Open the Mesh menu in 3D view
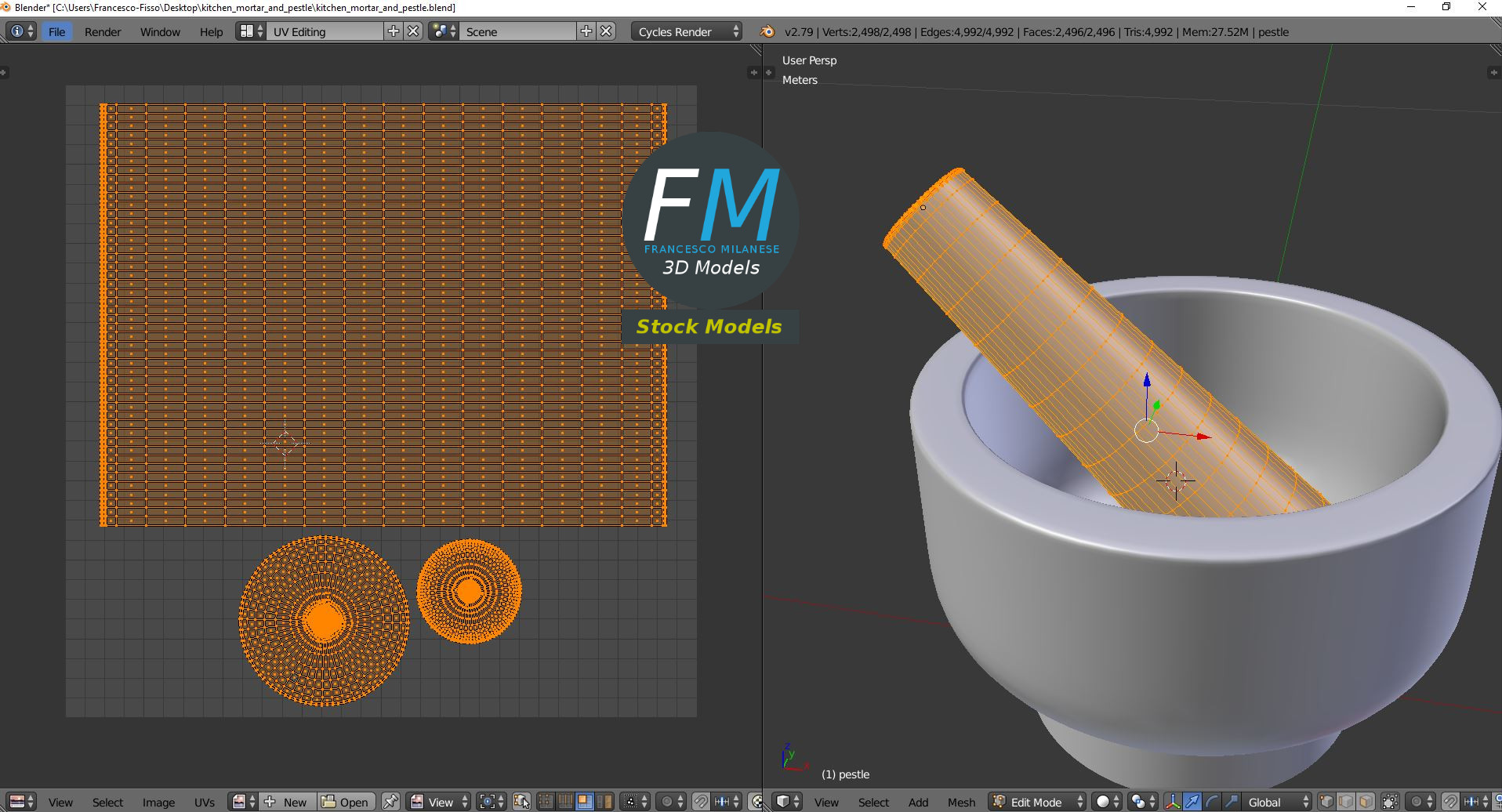This screenshot has height=812, width=1502. click(x=961, y=802)
